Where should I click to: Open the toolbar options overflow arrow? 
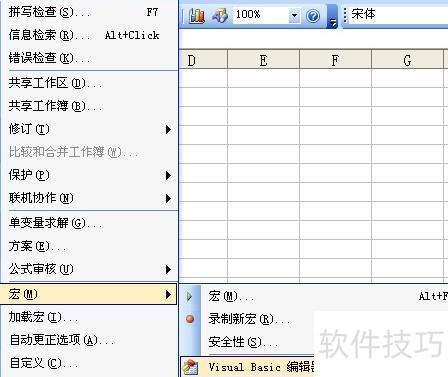[x=332, y=17]
